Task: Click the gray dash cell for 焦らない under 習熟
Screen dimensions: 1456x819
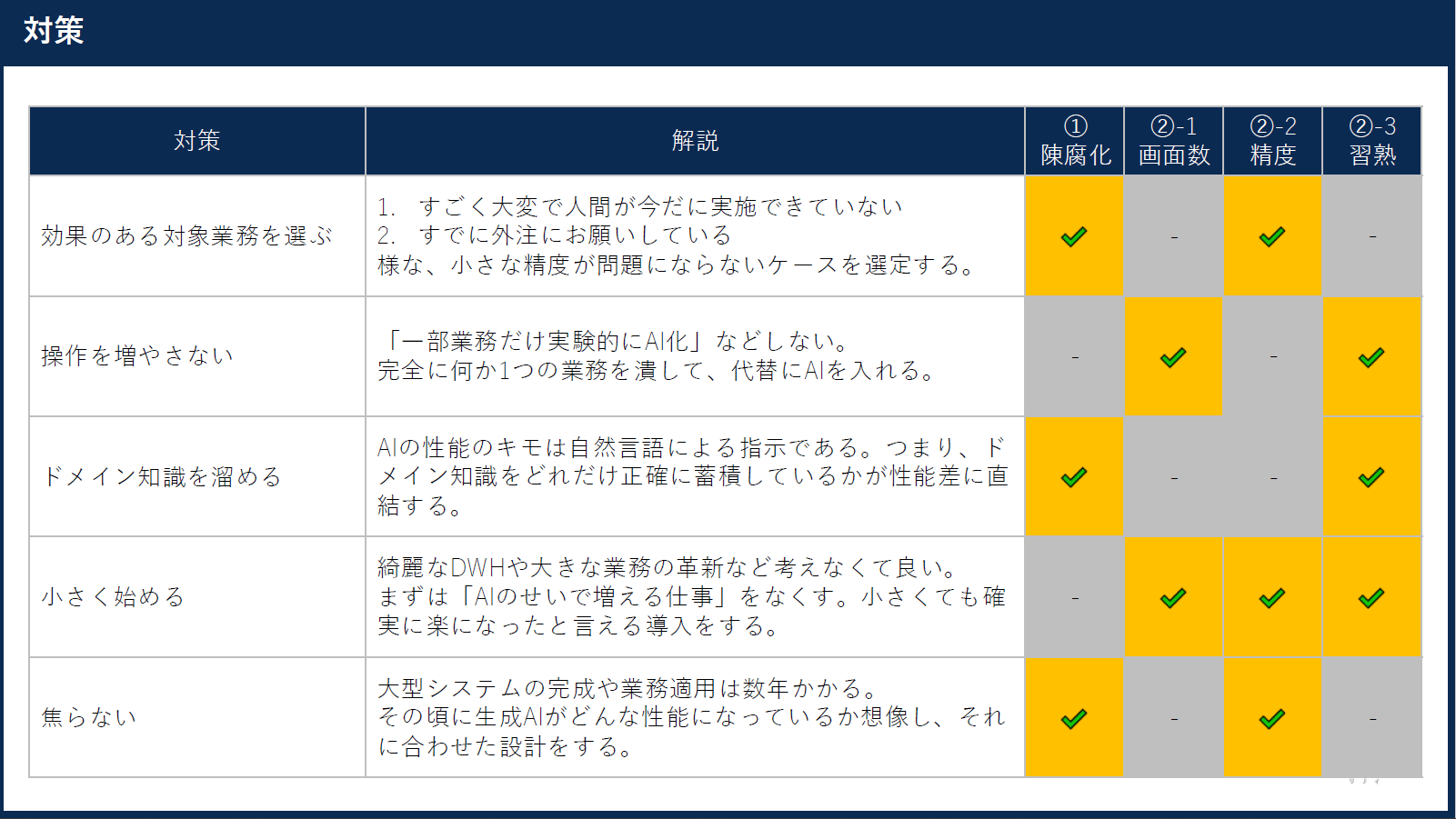Action: pyautogui.click(x=1372, y=718)
